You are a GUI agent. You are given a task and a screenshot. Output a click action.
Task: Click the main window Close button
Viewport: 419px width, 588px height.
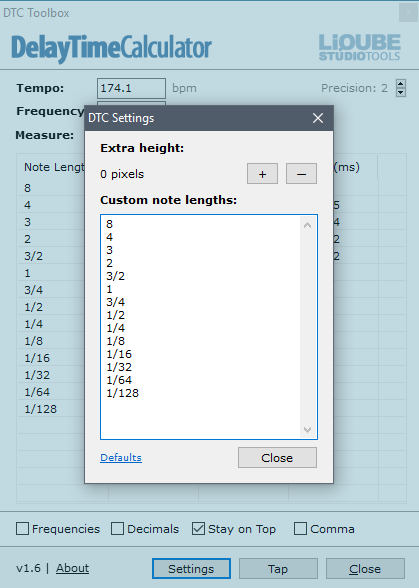365,568
